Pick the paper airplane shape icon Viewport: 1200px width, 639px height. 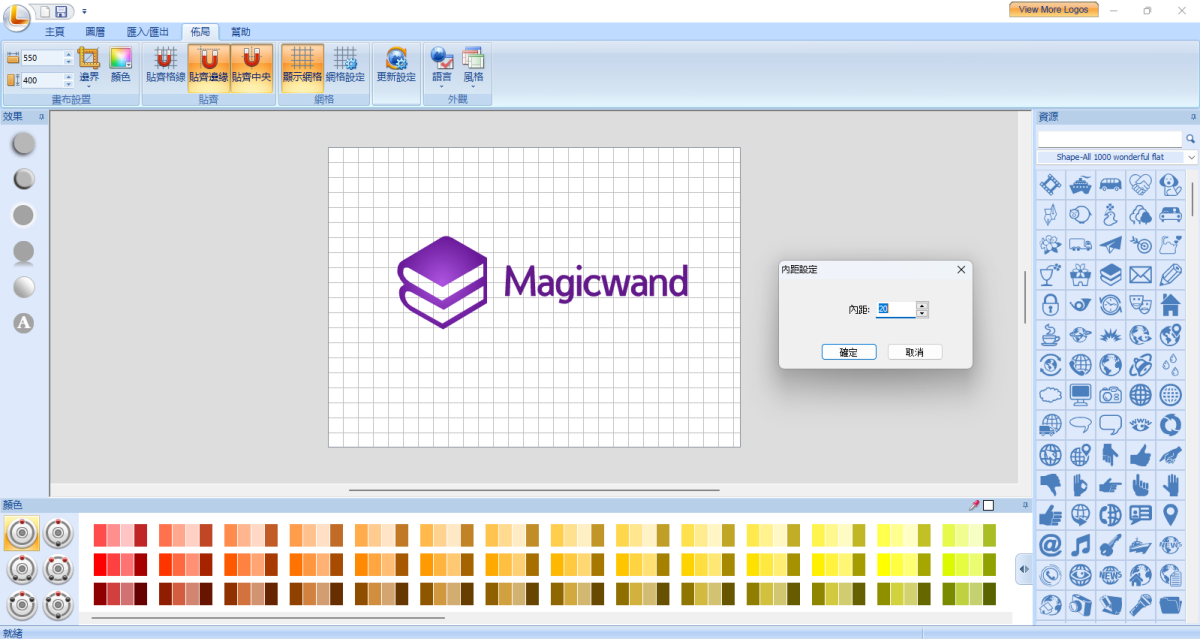[x=1110, y=244]
